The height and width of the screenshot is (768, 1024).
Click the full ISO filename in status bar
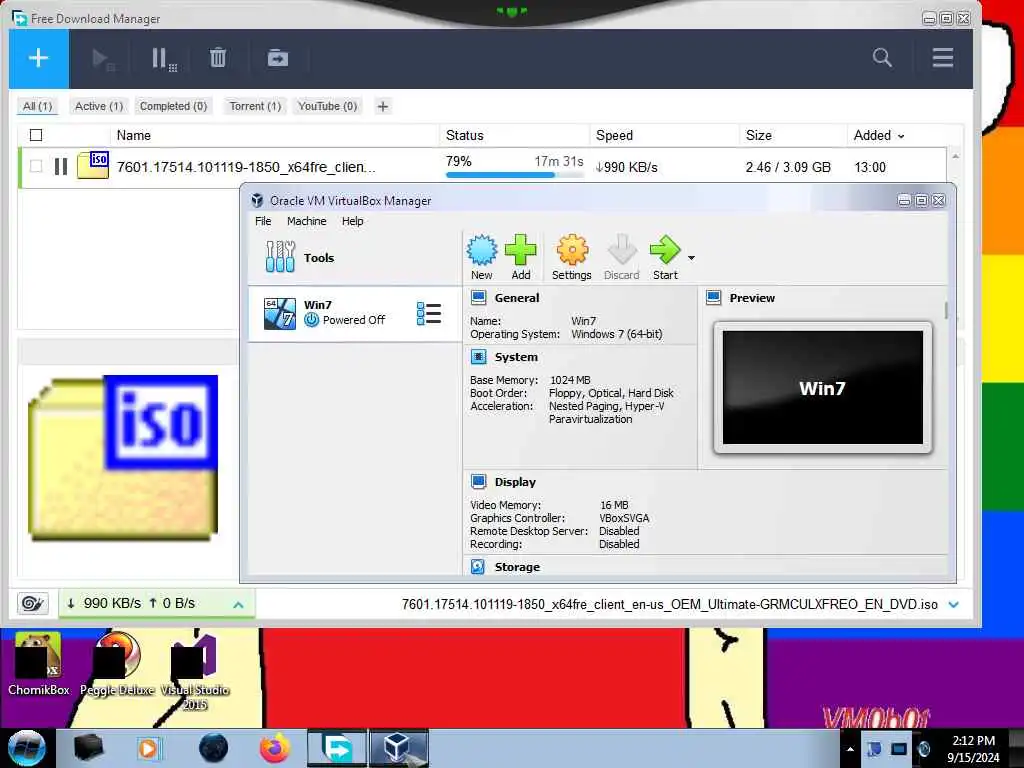pyautogui.click(x=669, y=604)
